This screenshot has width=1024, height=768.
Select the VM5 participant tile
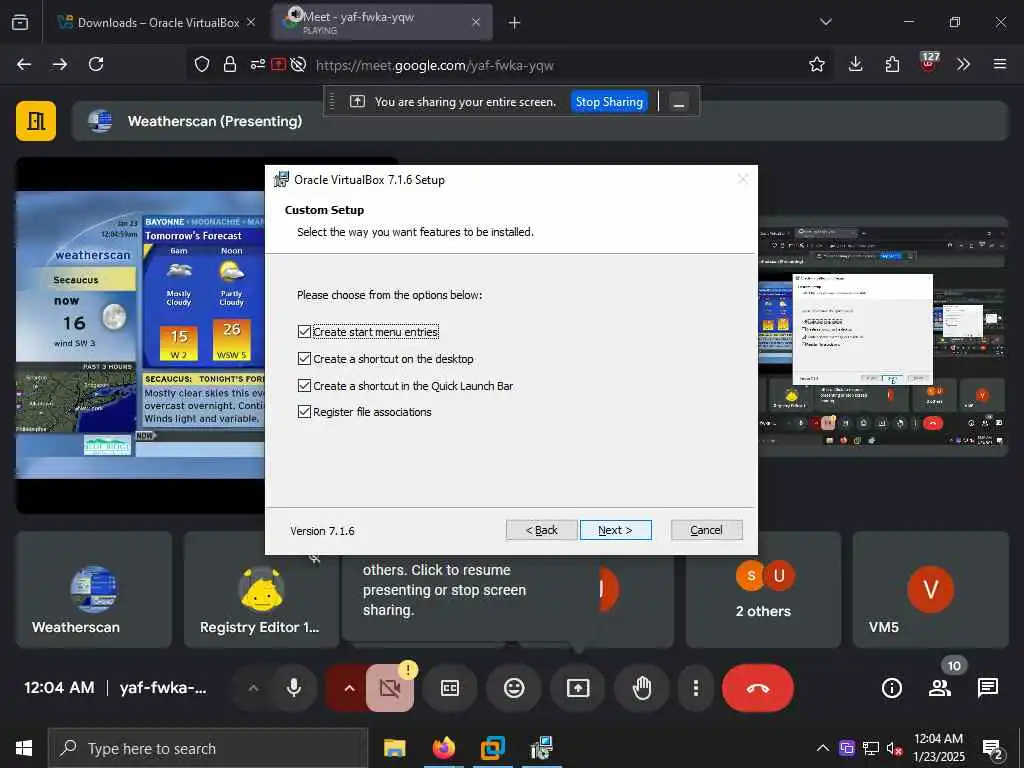[x=931, y=590]
